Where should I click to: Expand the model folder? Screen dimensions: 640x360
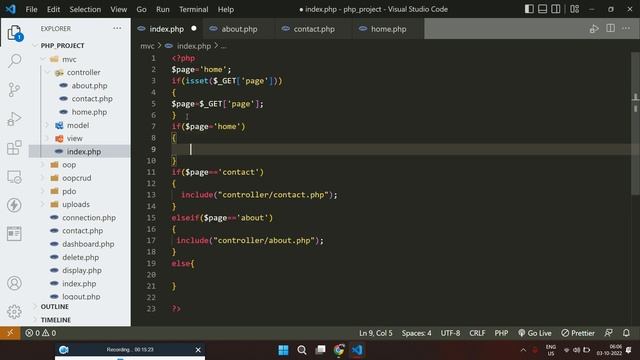pyautogui.click(x=78, y=125)
